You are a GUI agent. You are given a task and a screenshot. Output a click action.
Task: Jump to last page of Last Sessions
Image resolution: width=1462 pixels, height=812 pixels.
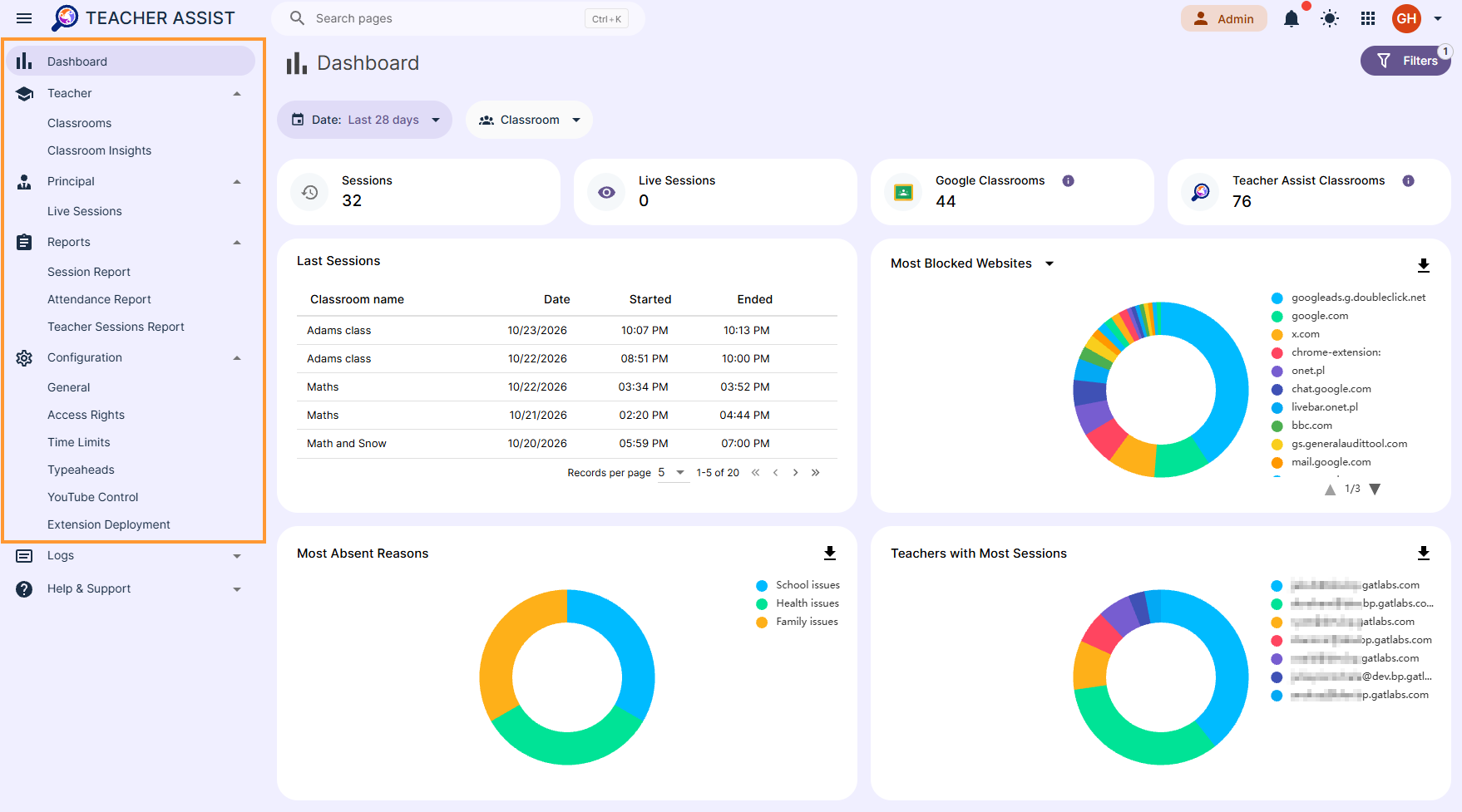815,472
